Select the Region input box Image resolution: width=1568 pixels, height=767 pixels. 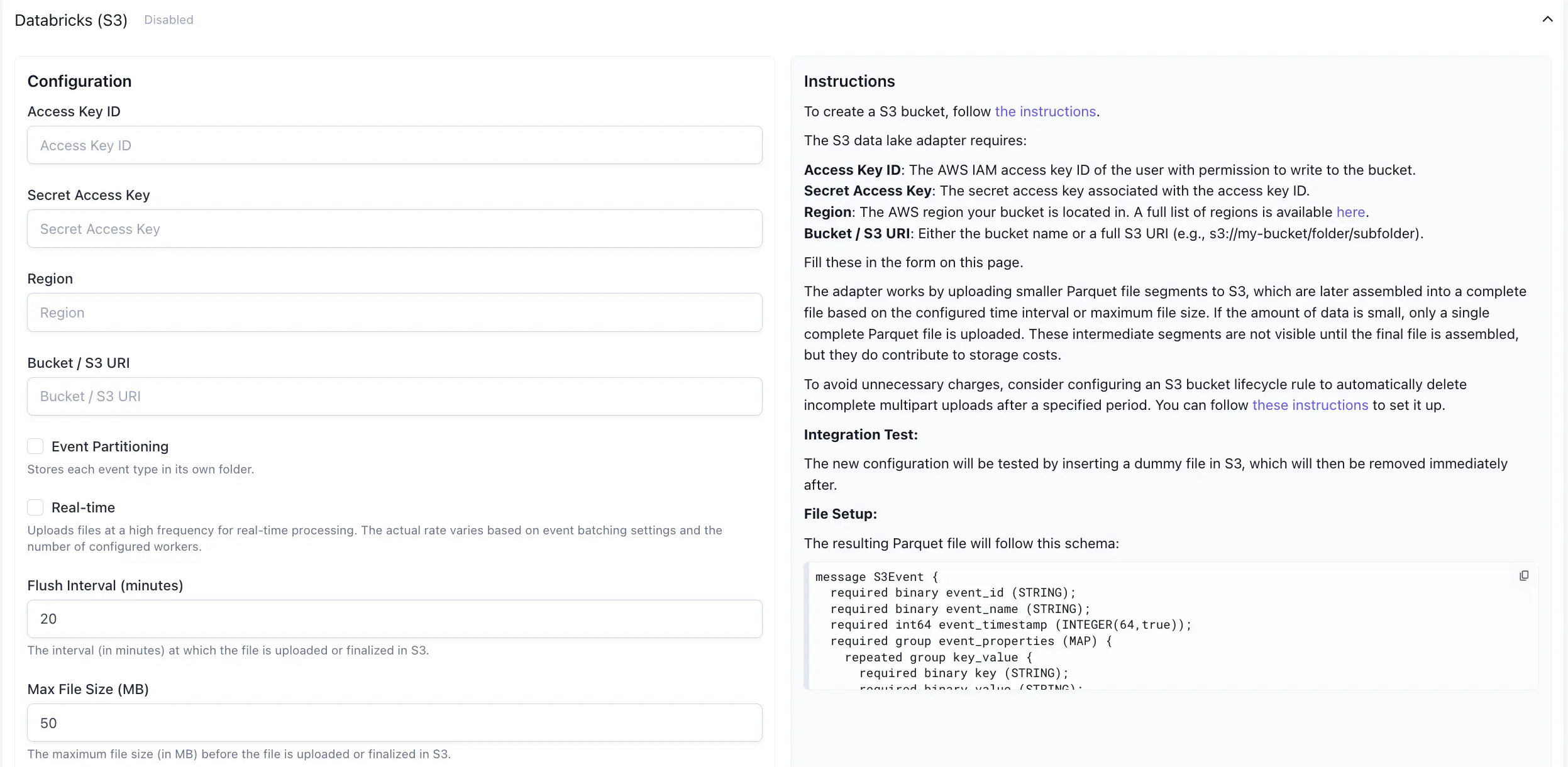coord(394,312)
